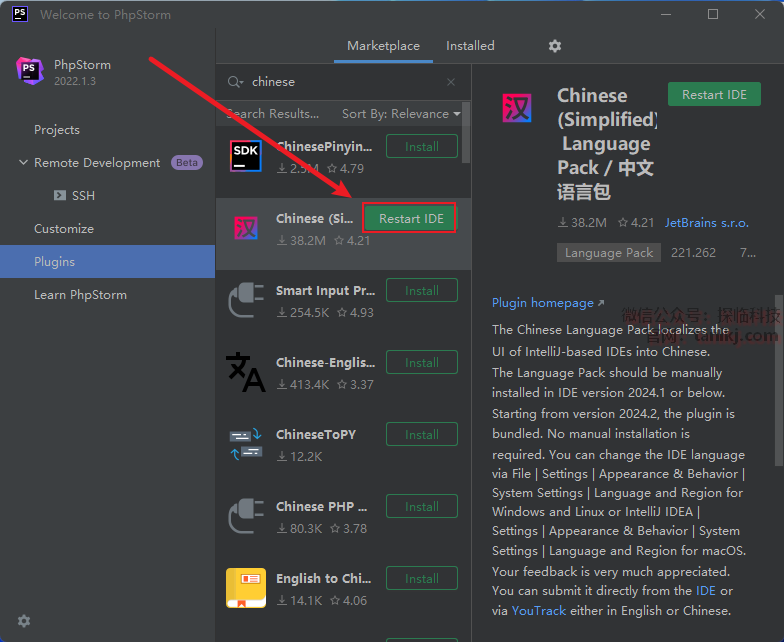Viewport: 784px width, 642px height.
Task: Install the Chinese-English plugin
Action: pyautogui.click(x=422, y=362)
